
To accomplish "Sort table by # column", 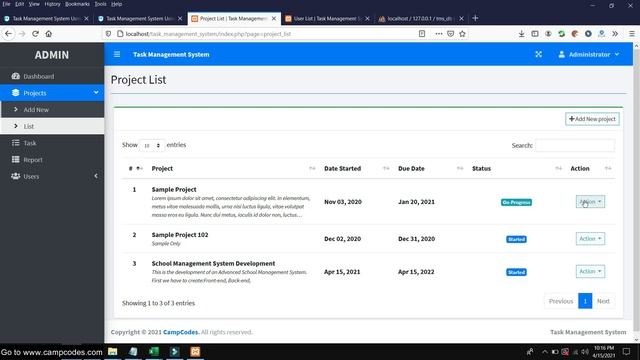I will (134, 168).
